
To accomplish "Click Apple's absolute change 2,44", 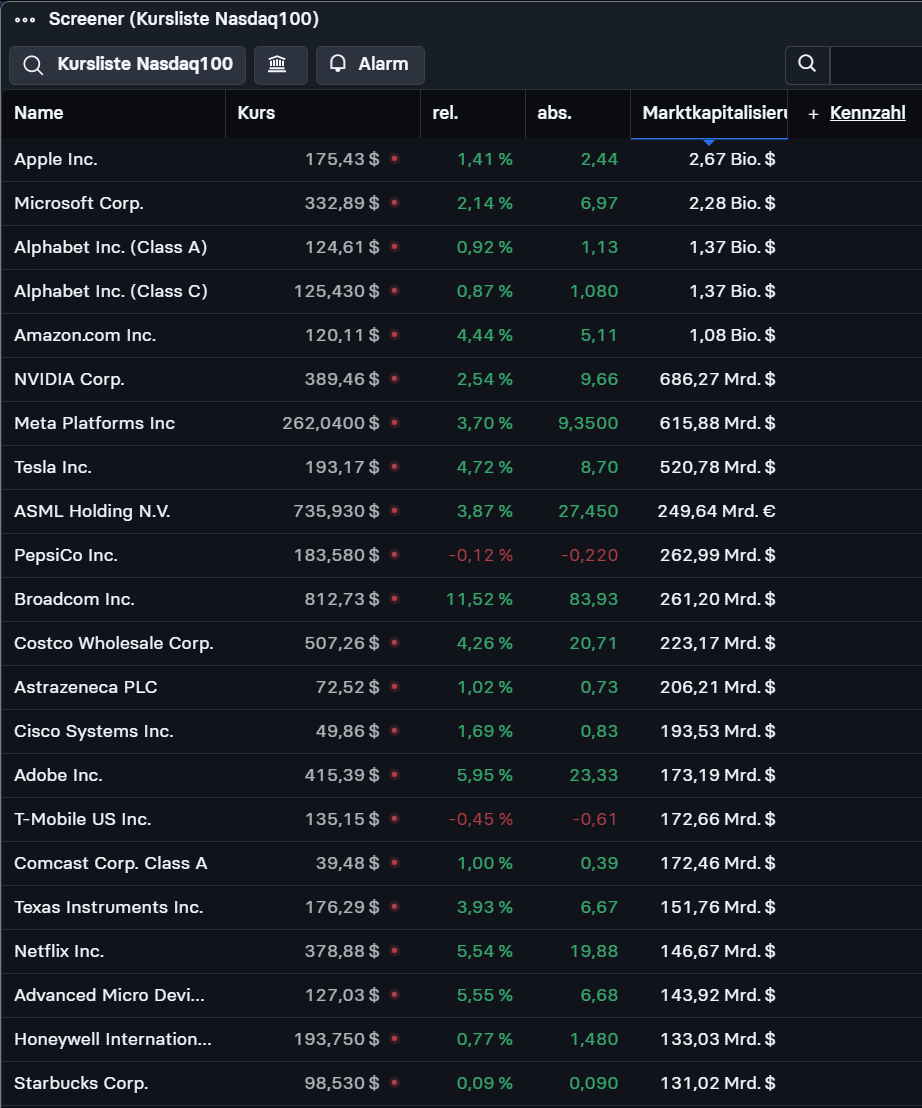I will point(599,160).
